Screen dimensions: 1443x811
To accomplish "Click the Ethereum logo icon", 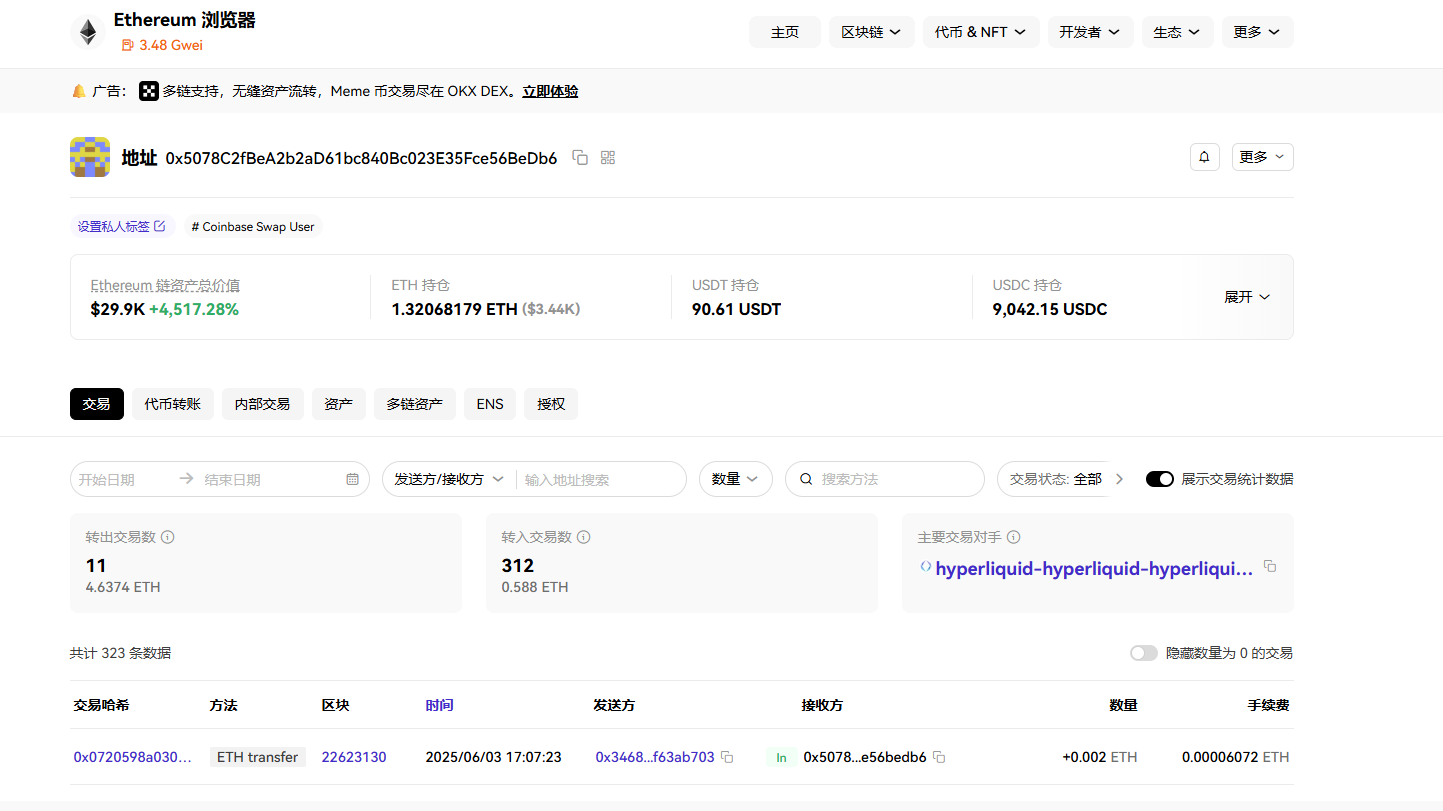I will pos(88,32).
